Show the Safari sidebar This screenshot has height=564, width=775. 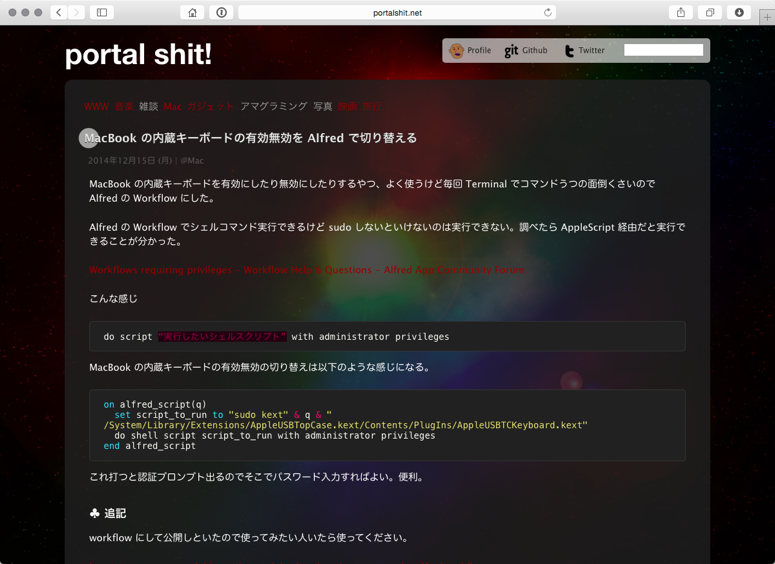point(102,12)
